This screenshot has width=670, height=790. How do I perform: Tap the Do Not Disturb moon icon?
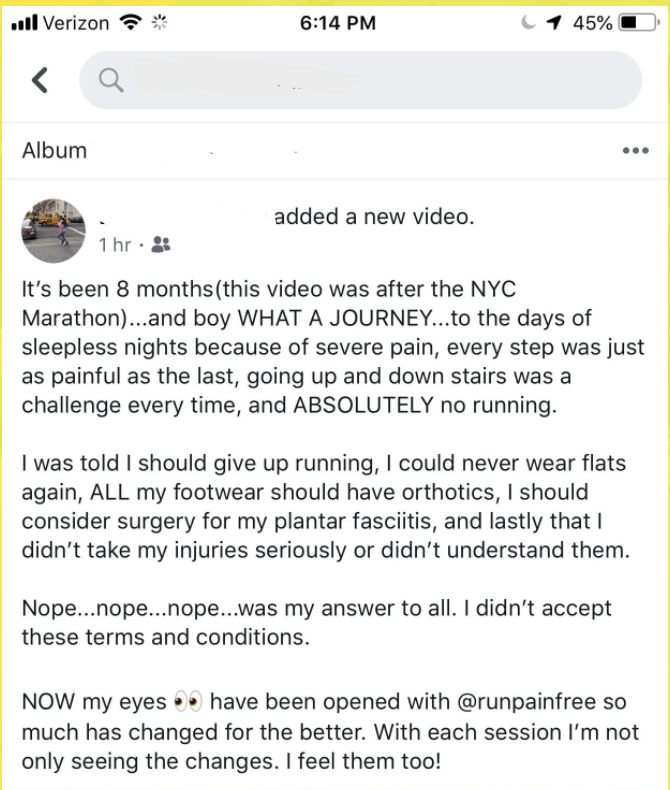click(529, 23)
